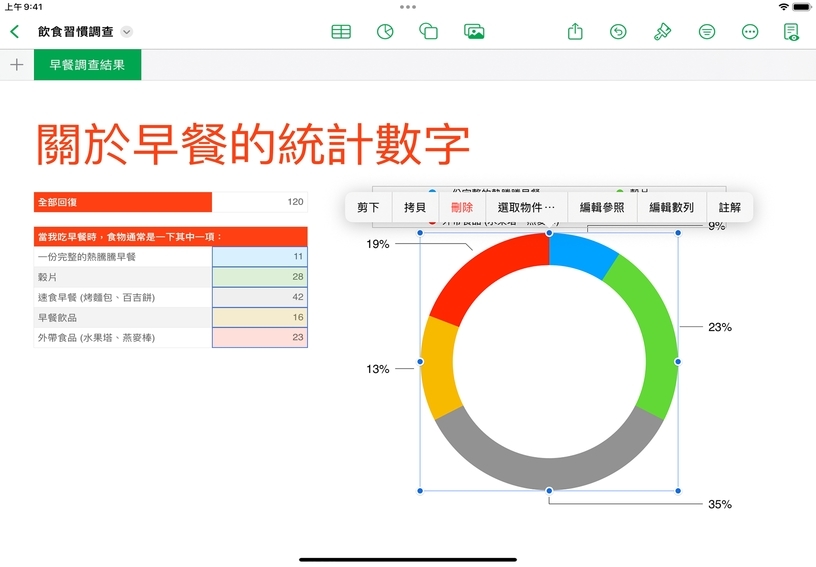
Task: Open the insert chart icon
Action: pyautogui.click(x=385, y=31)
